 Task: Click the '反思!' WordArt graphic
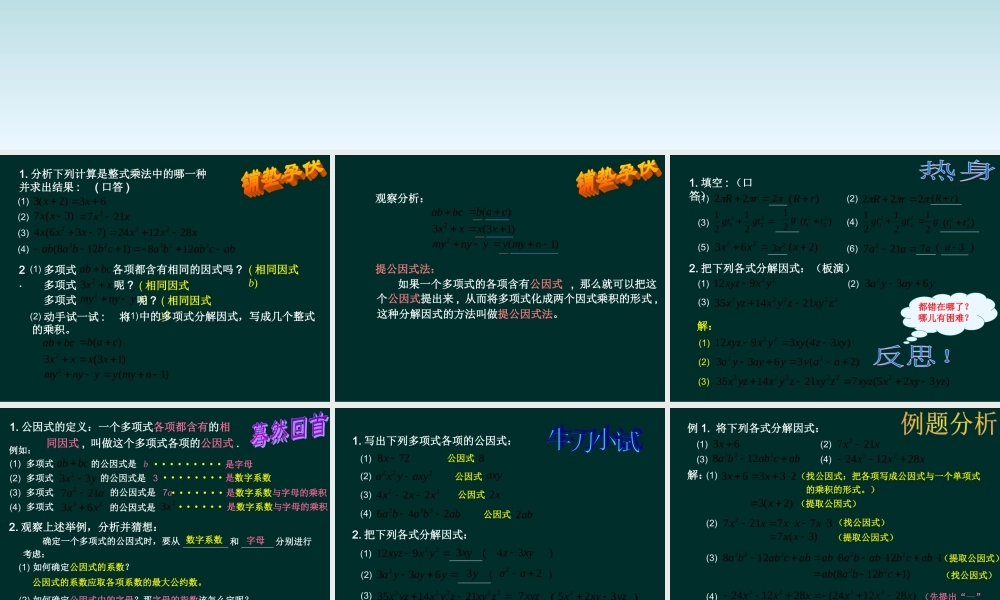click(x=911, y=356)
